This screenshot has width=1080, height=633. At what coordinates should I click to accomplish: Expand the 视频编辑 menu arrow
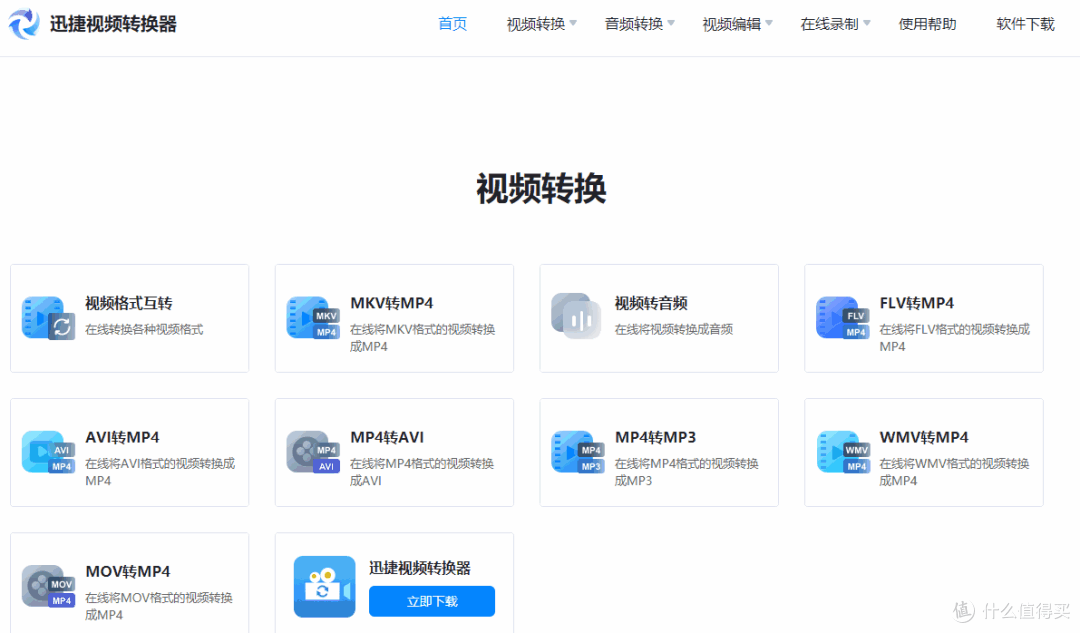[769, 23]
